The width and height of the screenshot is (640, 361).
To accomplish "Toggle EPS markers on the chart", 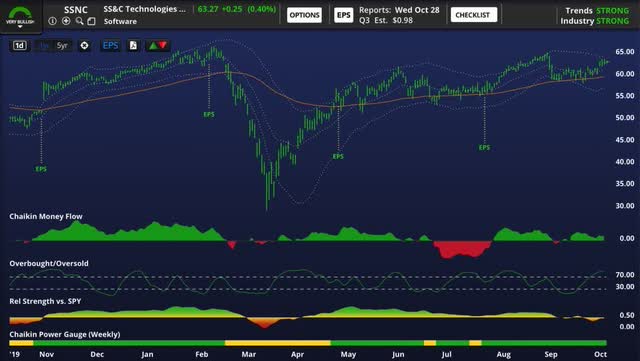I will click(x=110, y=45).
